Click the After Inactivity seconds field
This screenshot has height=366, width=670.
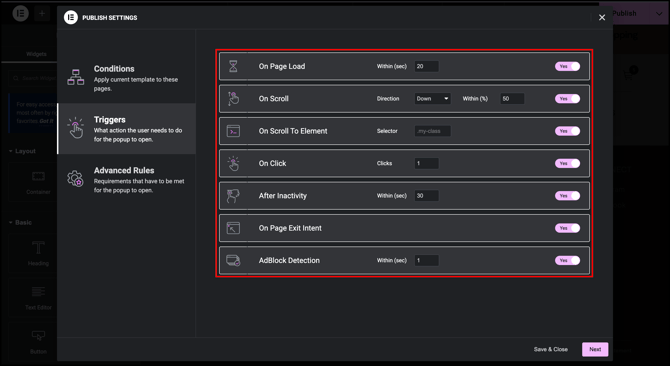426,196
